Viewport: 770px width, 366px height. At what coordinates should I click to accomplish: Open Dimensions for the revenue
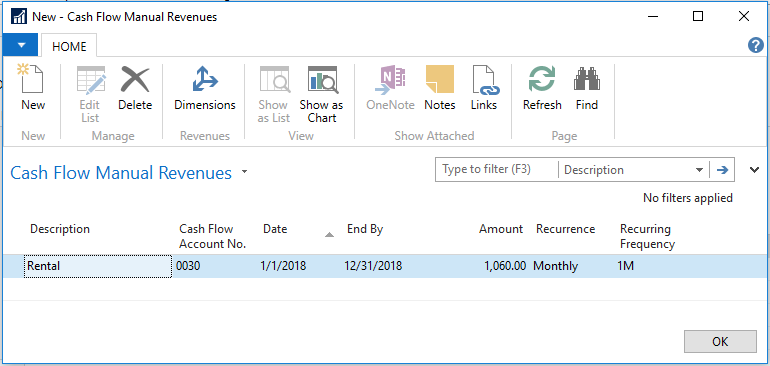(205, 88)
